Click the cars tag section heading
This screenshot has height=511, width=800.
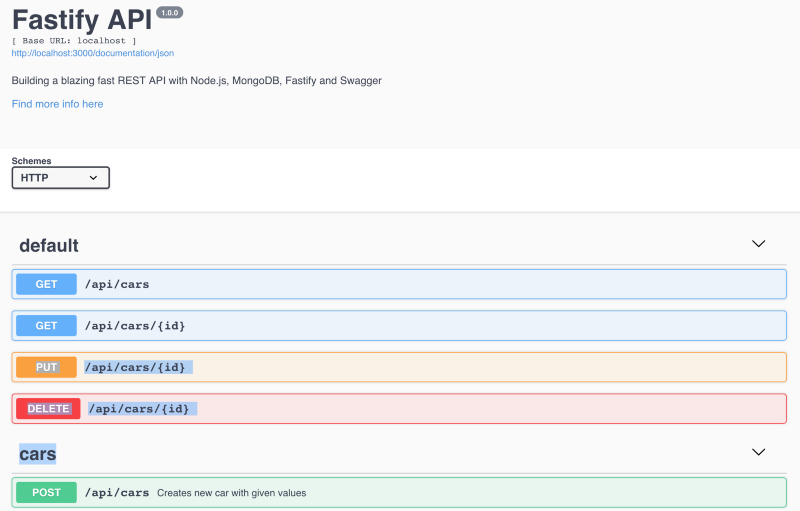pyautogui.click(x=38, y=454)
